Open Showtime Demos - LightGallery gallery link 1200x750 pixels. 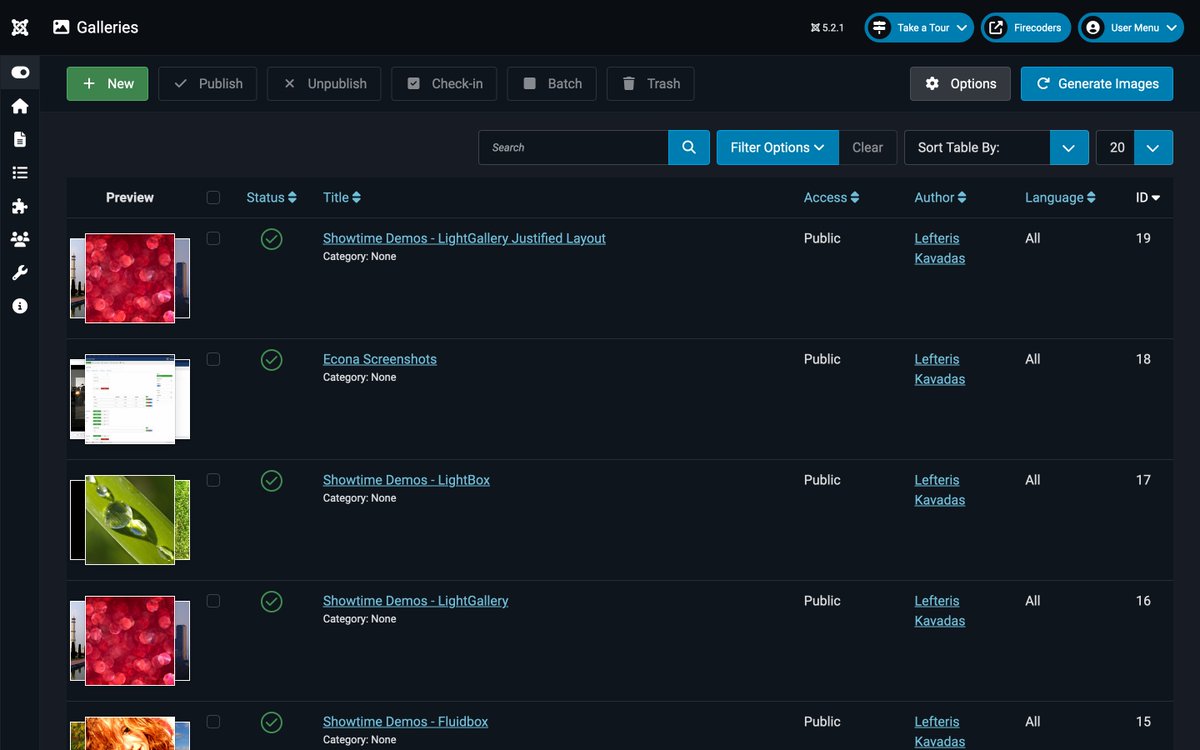click(x=415, y=601)
